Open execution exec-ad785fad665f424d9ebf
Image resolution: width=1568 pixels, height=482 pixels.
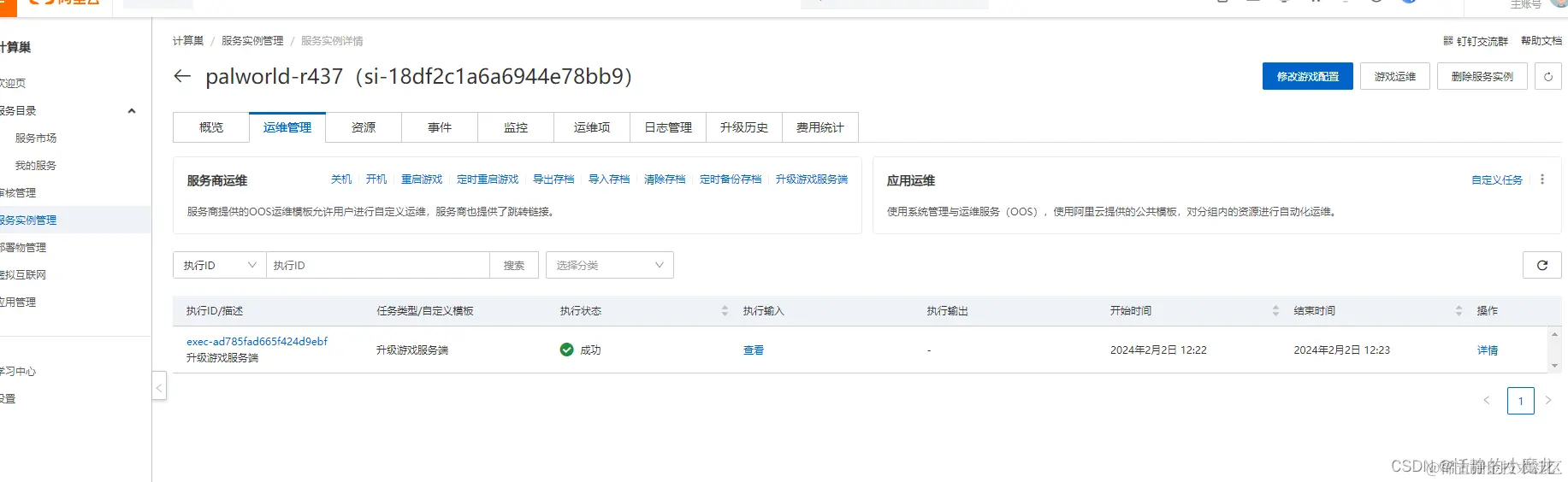pos(257,341)
